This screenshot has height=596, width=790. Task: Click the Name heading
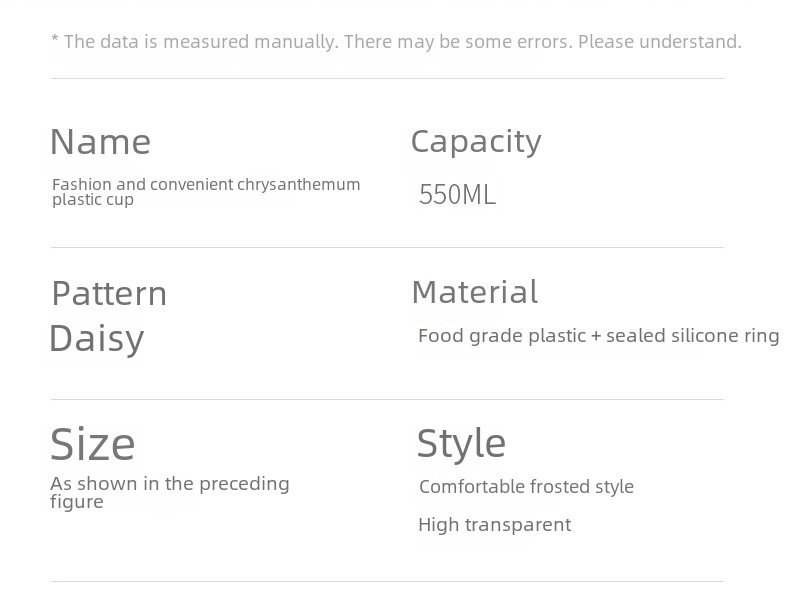tap(101, 142)
